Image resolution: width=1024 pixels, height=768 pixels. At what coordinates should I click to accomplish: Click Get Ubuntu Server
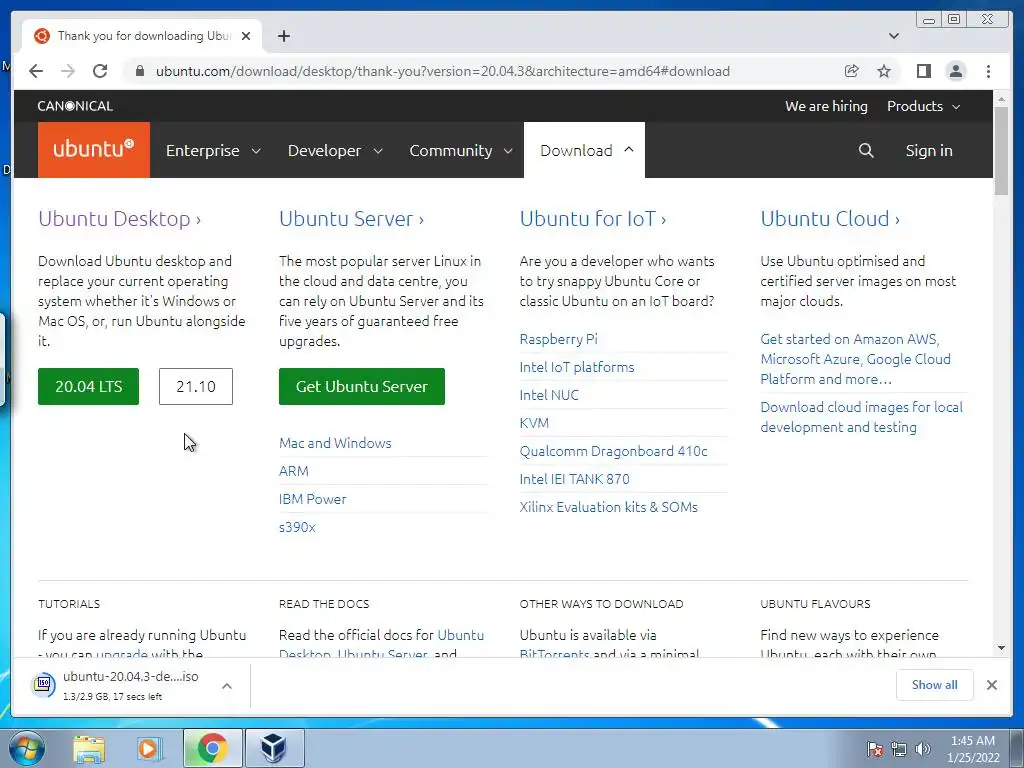[x=362, y=386]
